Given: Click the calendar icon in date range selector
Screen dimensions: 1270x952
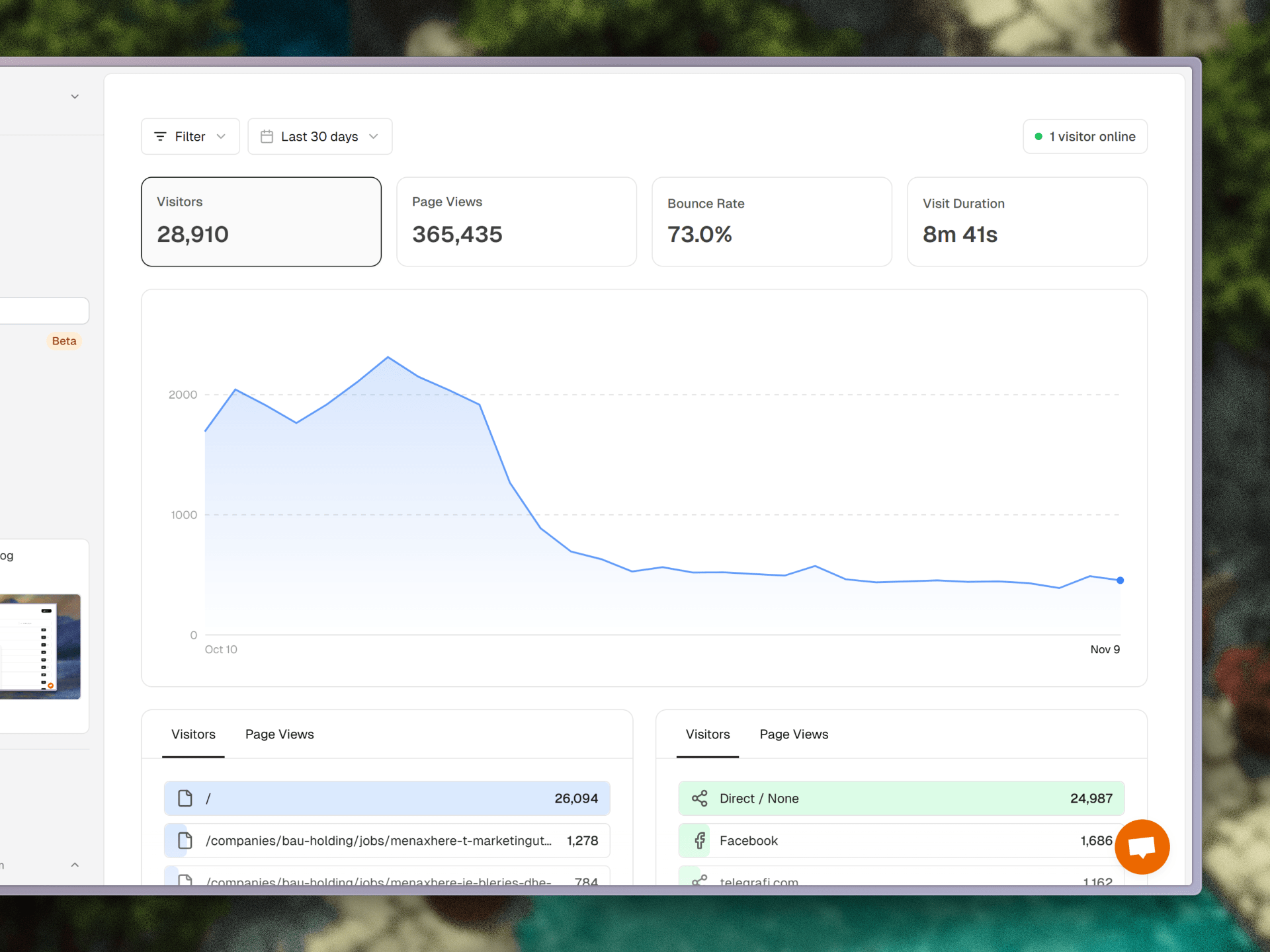Looking at the screenshot, I should coord(267,136).
